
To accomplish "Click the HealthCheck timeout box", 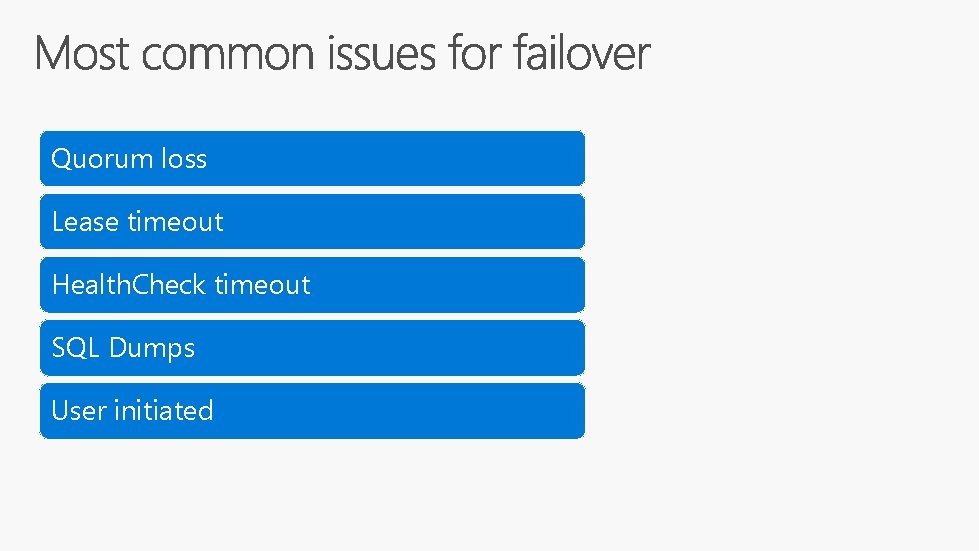I will [x=312, y=285].
